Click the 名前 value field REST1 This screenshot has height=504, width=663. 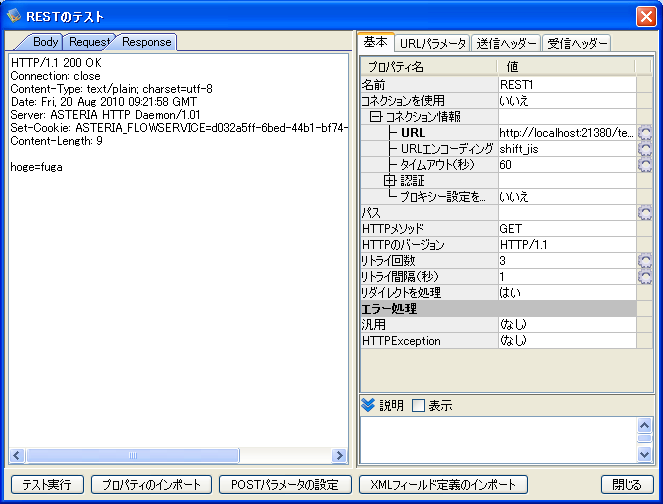(566, 85)
